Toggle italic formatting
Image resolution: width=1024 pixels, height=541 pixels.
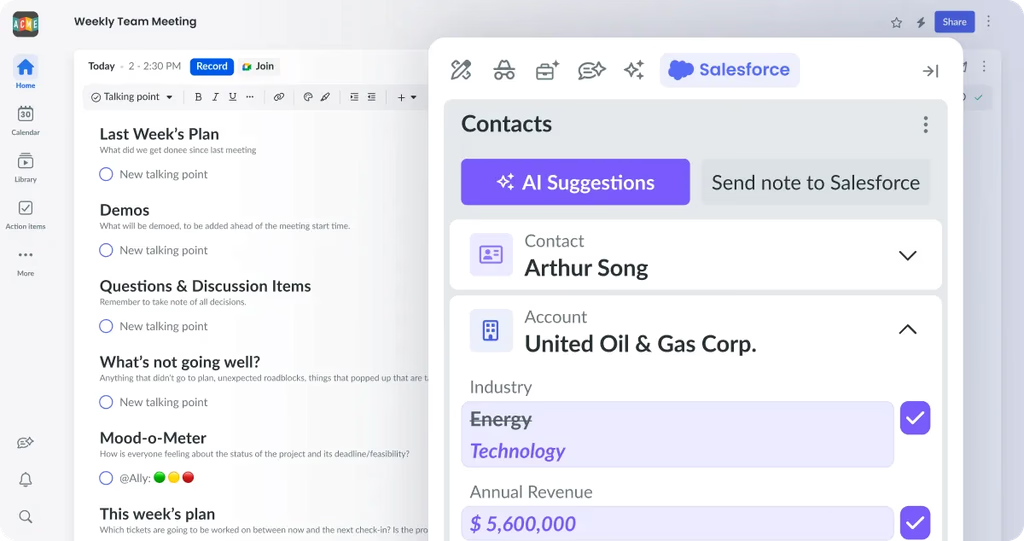215,97
